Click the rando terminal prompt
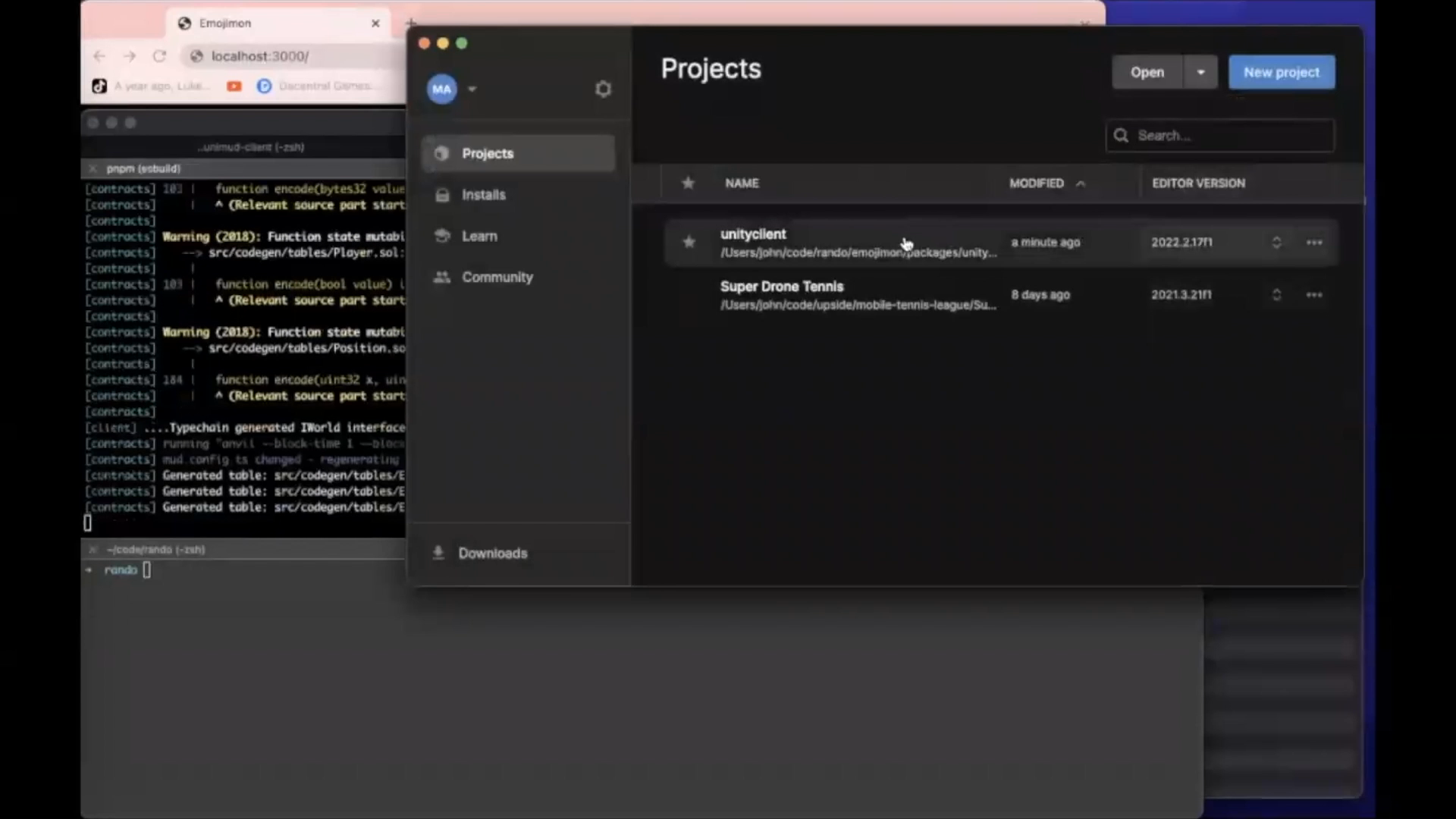The image size is (1456, 819). pyautogui.click(x=121, y=570)
